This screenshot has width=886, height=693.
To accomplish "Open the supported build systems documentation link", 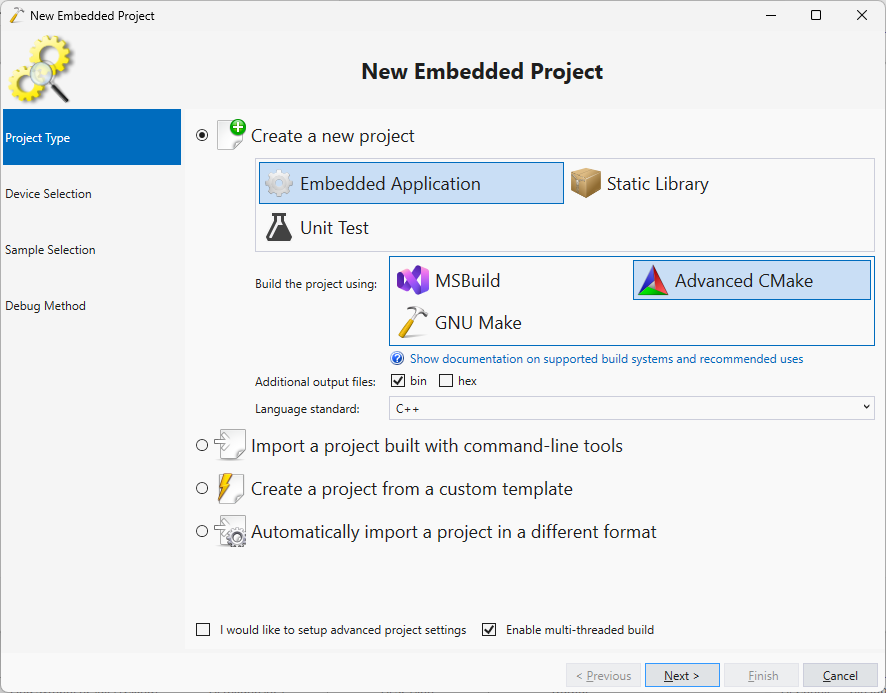I will [x=606, y=359].
